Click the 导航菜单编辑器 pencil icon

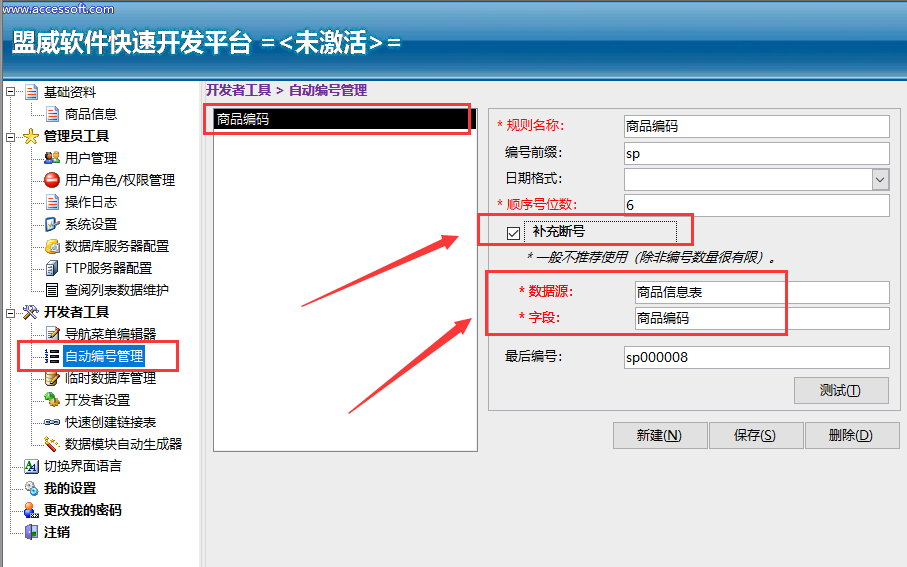point(52,334)
